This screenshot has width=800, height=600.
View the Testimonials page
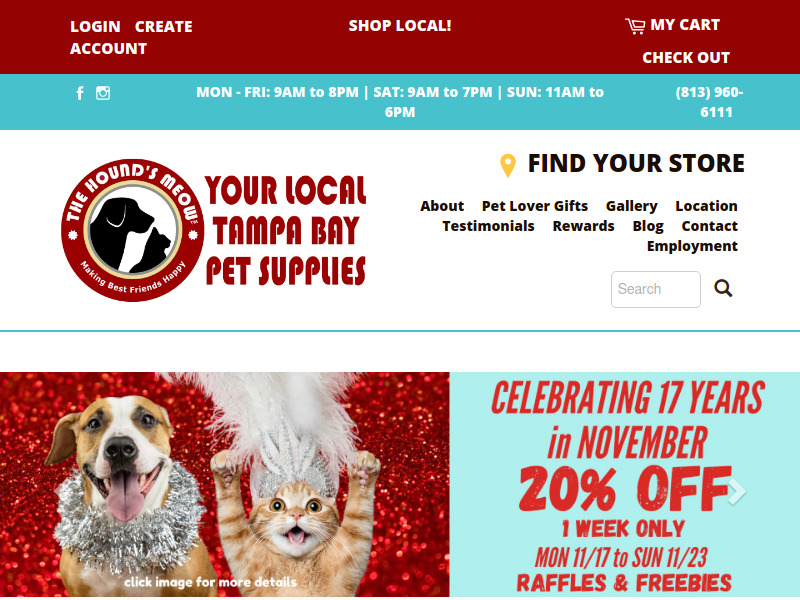488,226
